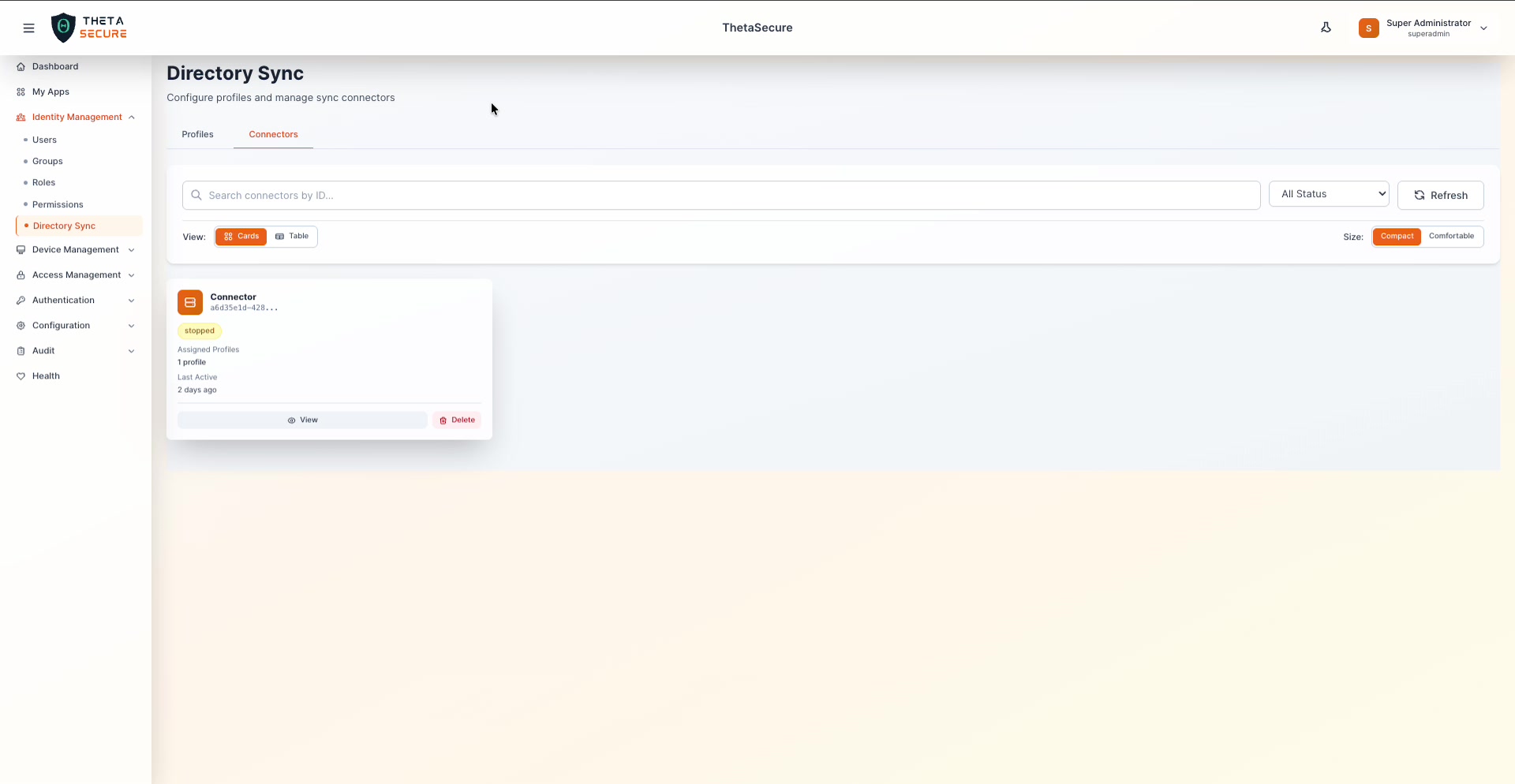The image size is (1515, 784).
Task: Enable Compact size option
Action: 1397,236
